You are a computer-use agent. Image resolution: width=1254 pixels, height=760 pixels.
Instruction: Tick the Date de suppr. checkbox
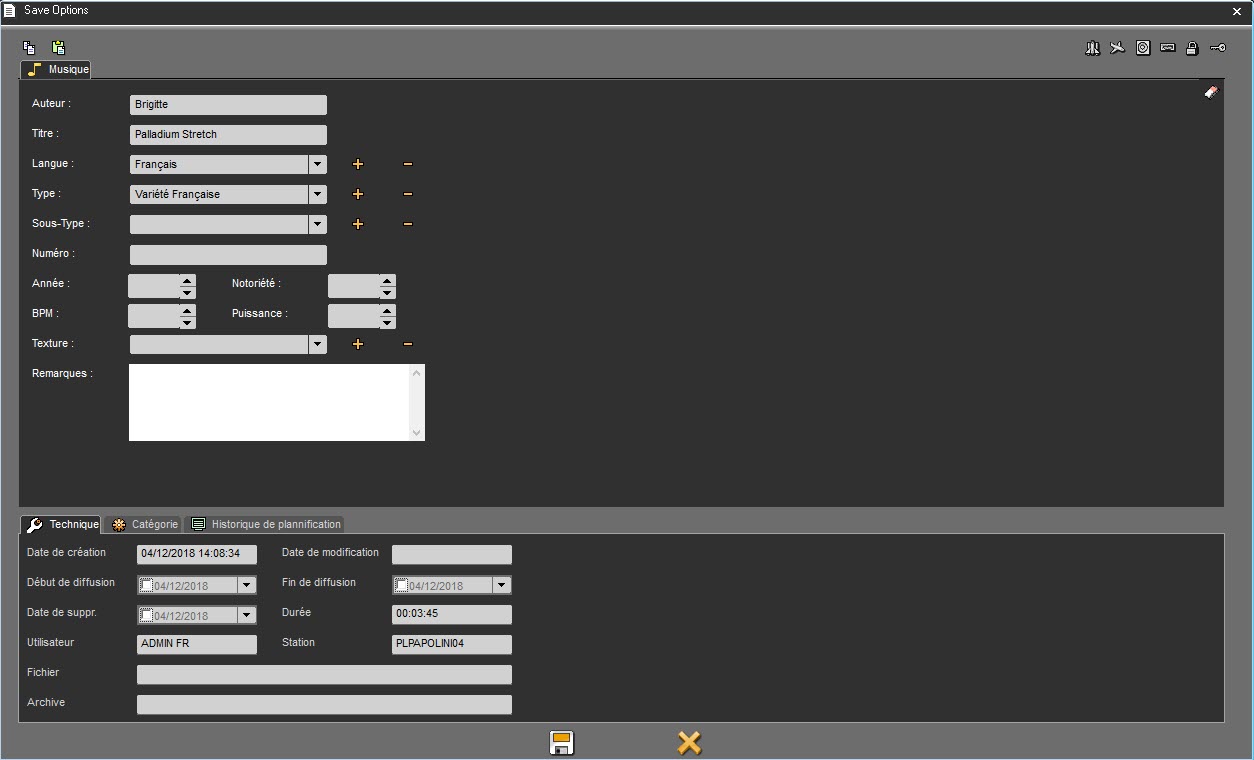coord(147,616)
